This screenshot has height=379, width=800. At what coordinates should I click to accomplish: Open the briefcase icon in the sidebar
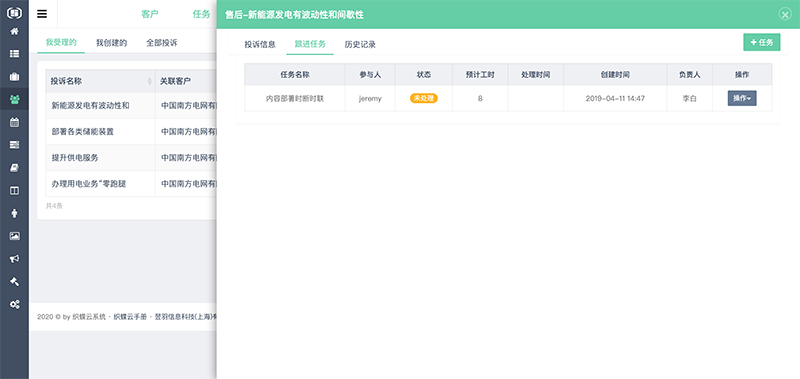14,77
